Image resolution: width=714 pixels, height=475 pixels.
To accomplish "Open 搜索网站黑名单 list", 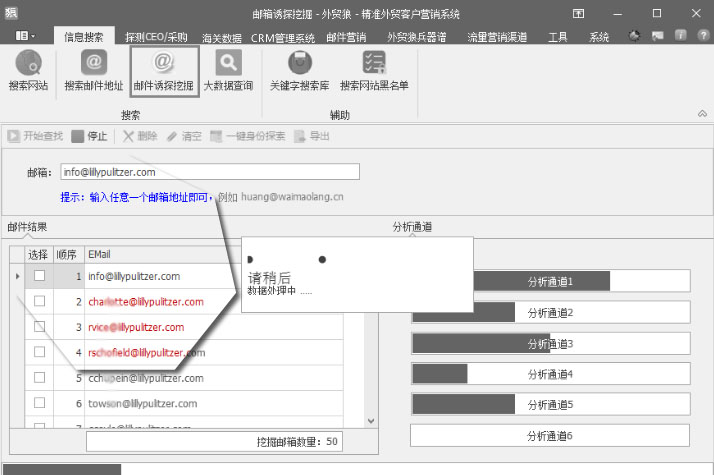I will (374, 71).
